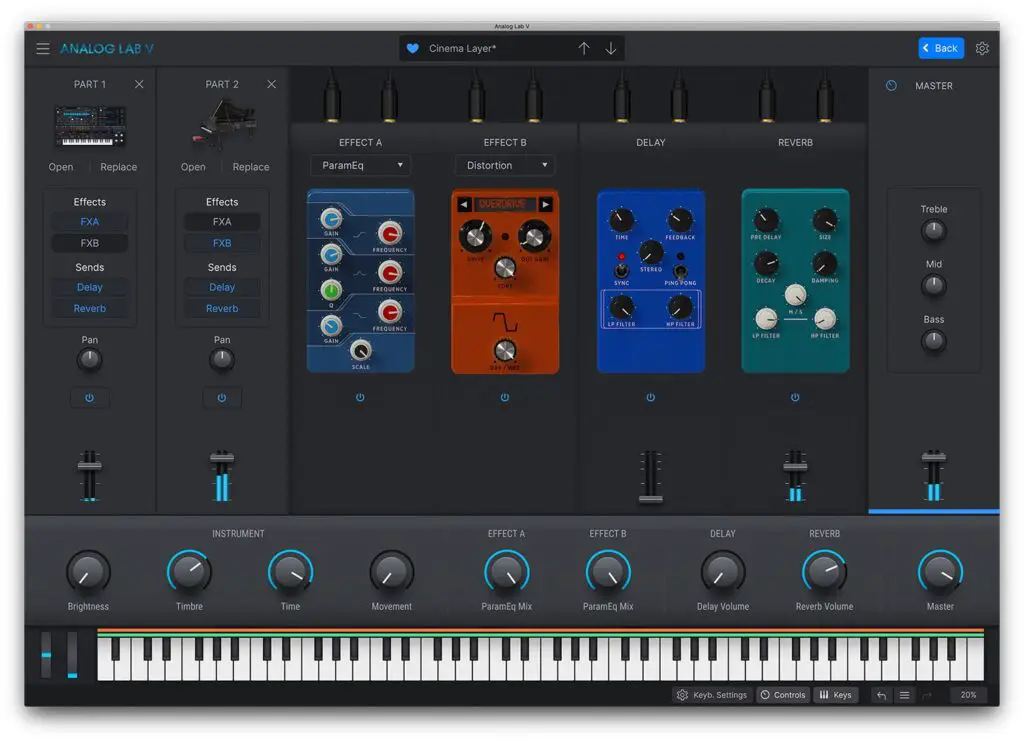Toggle Reverb send for Part 1
The height and width of the screenshot is (743, 1024).
pyautogui.click(x=89, y=308)
